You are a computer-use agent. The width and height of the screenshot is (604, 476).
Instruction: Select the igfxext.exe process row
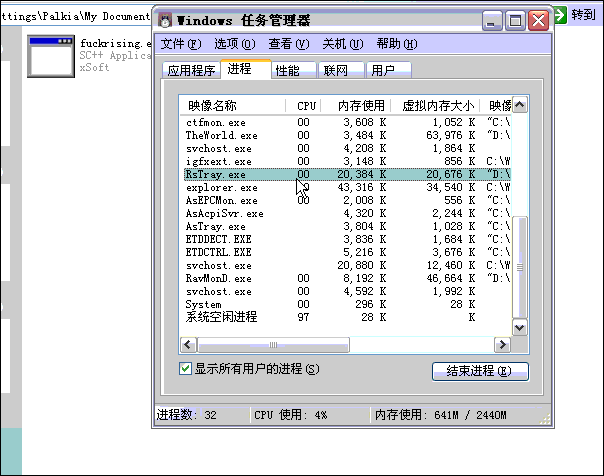[347, 161]
